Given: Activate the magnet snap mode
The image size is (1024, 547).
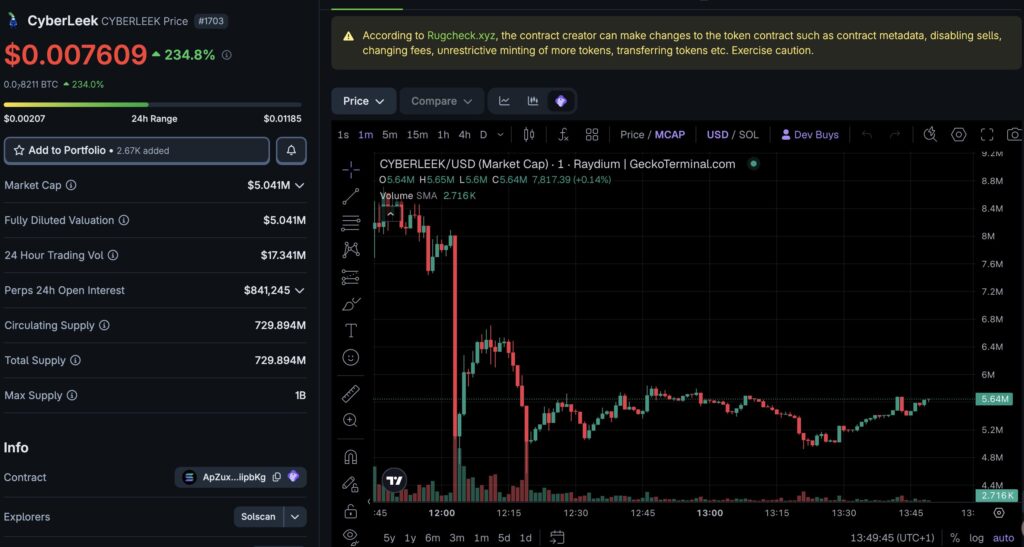Looking at the screenshot, I should pyautogui.click(x=351, y=456).
